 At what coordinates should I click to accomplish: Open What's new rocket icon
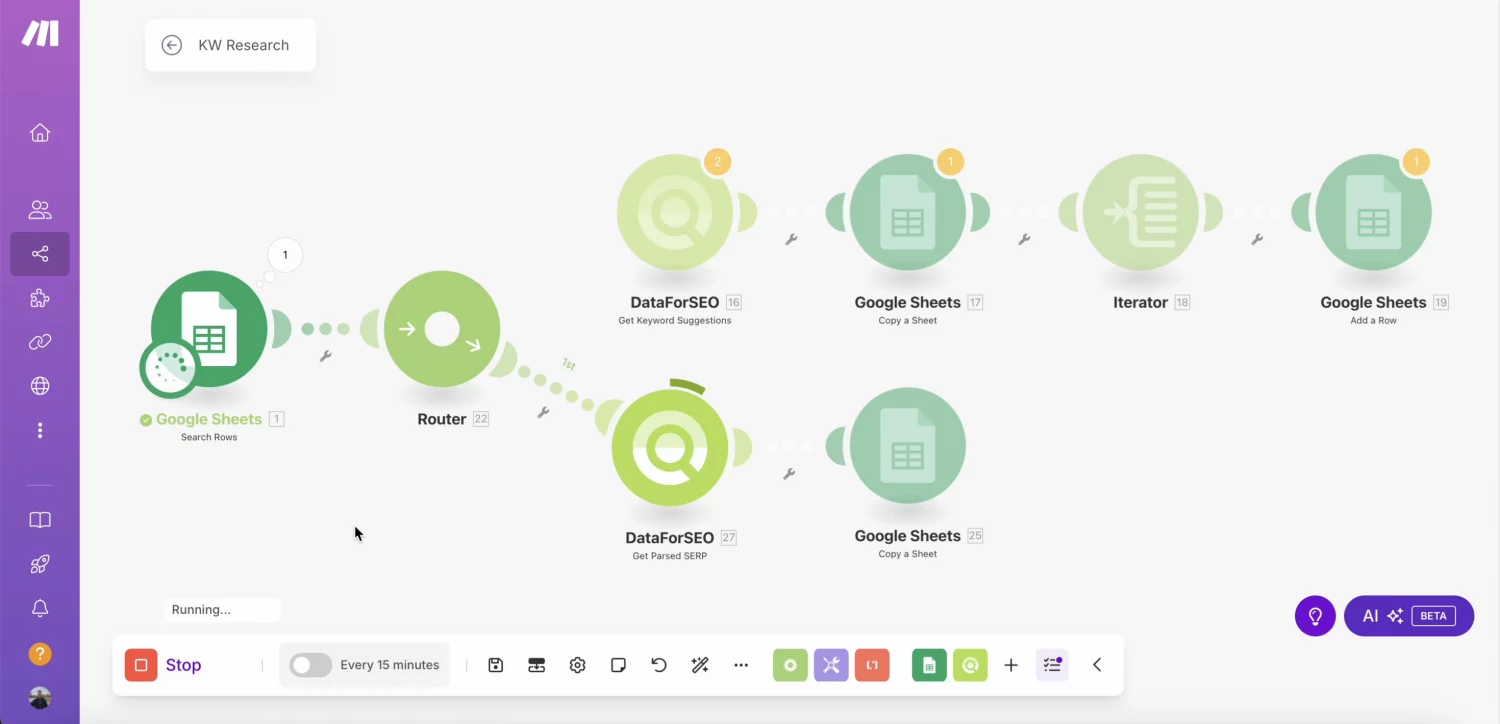(x=40, y=564)
